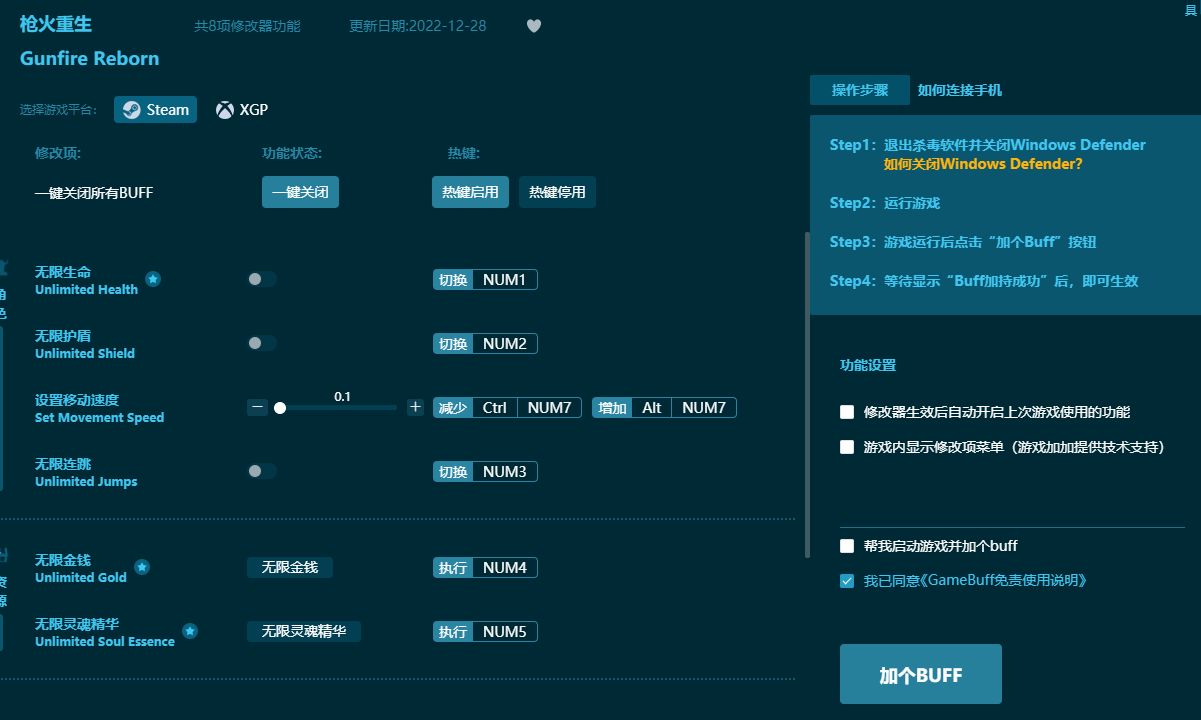
Task: Select the XGP platform tab
Action: pos(242,110)
